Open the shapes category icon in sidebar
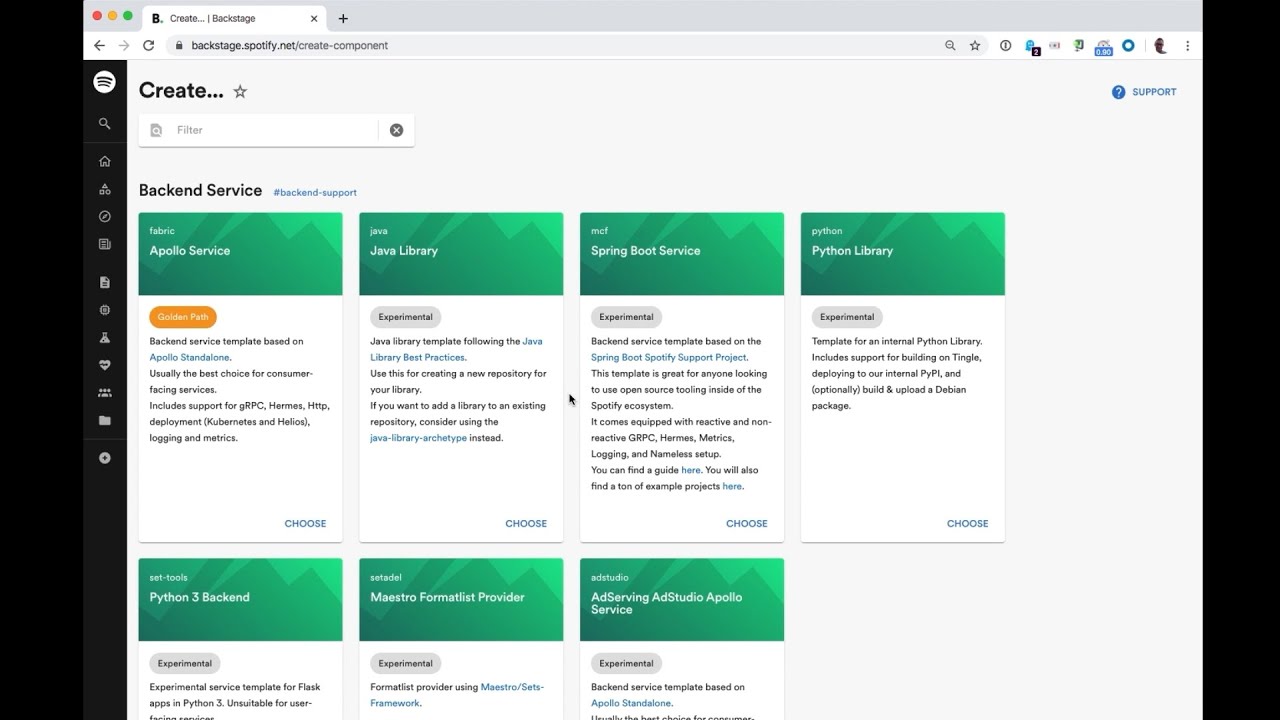 104,189
